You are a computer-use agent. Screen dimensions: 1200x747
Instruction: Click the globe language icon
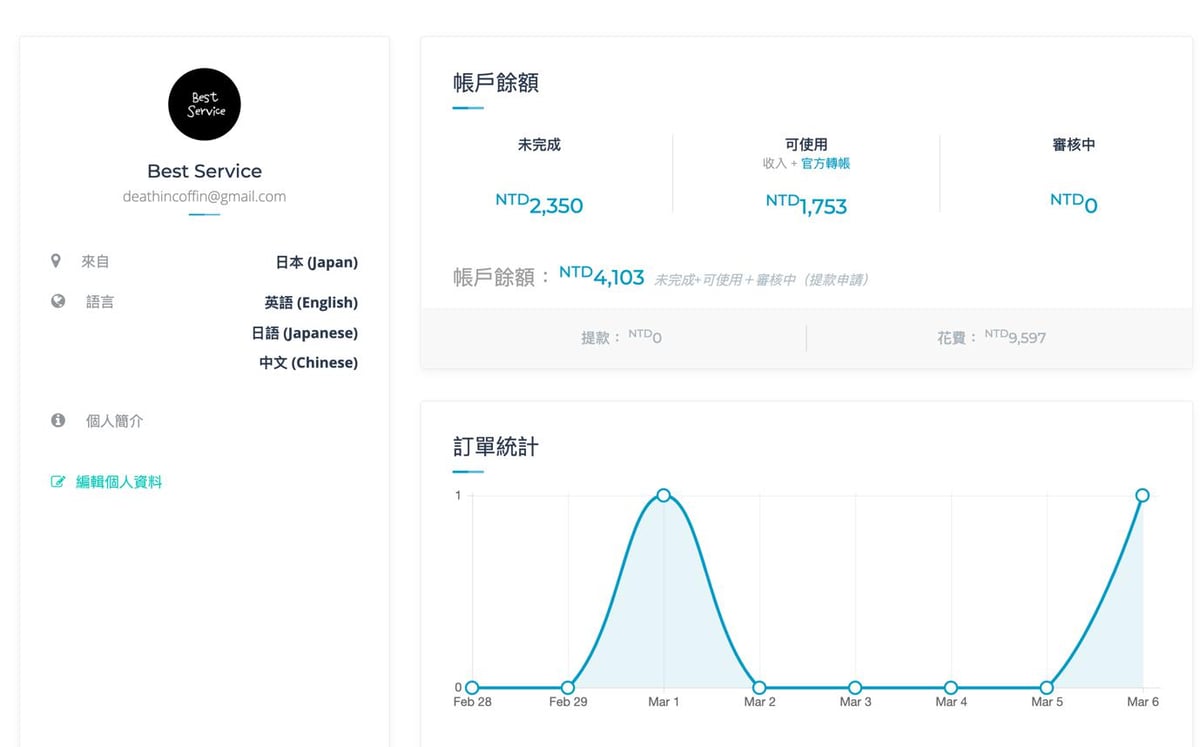click(58, 301)
